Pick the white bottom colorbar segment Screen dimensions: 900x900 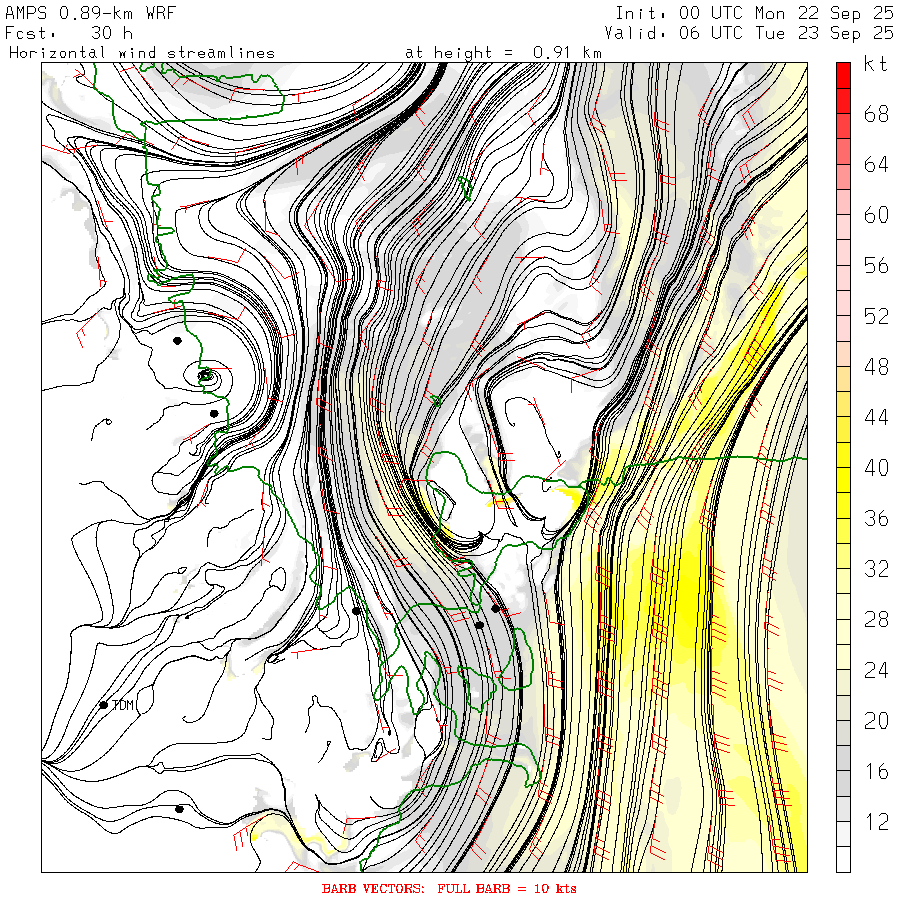pos(843,859)
